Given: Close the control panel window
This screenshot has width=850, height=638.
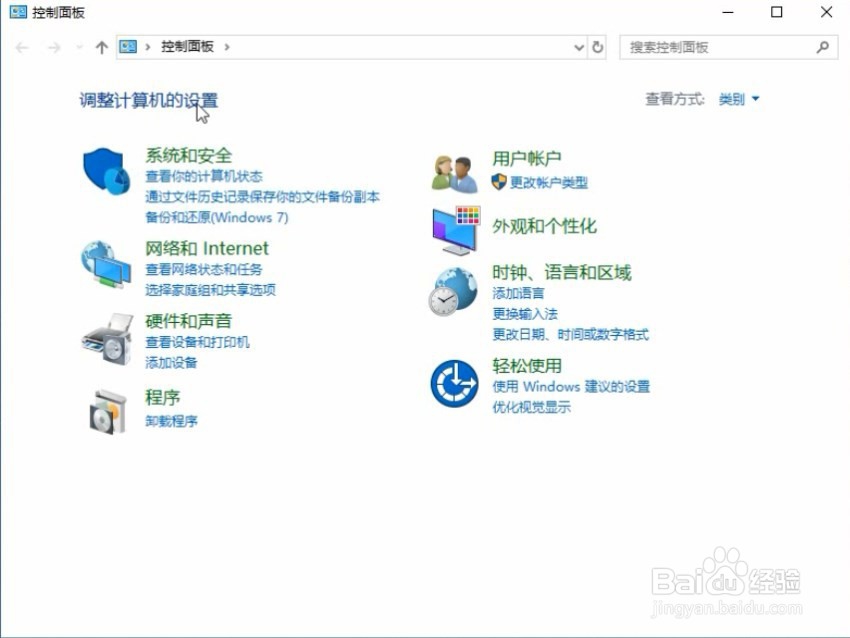Looking at the screenshot, I should coord(826,12).
